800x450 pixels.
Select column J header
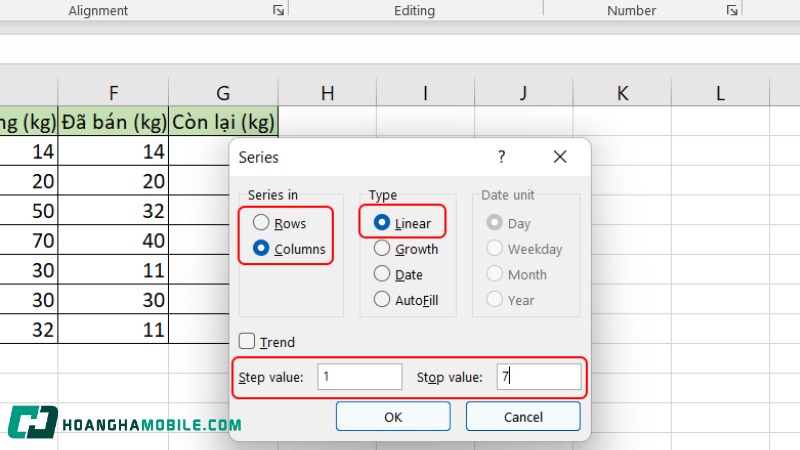[x=523, y=93]
